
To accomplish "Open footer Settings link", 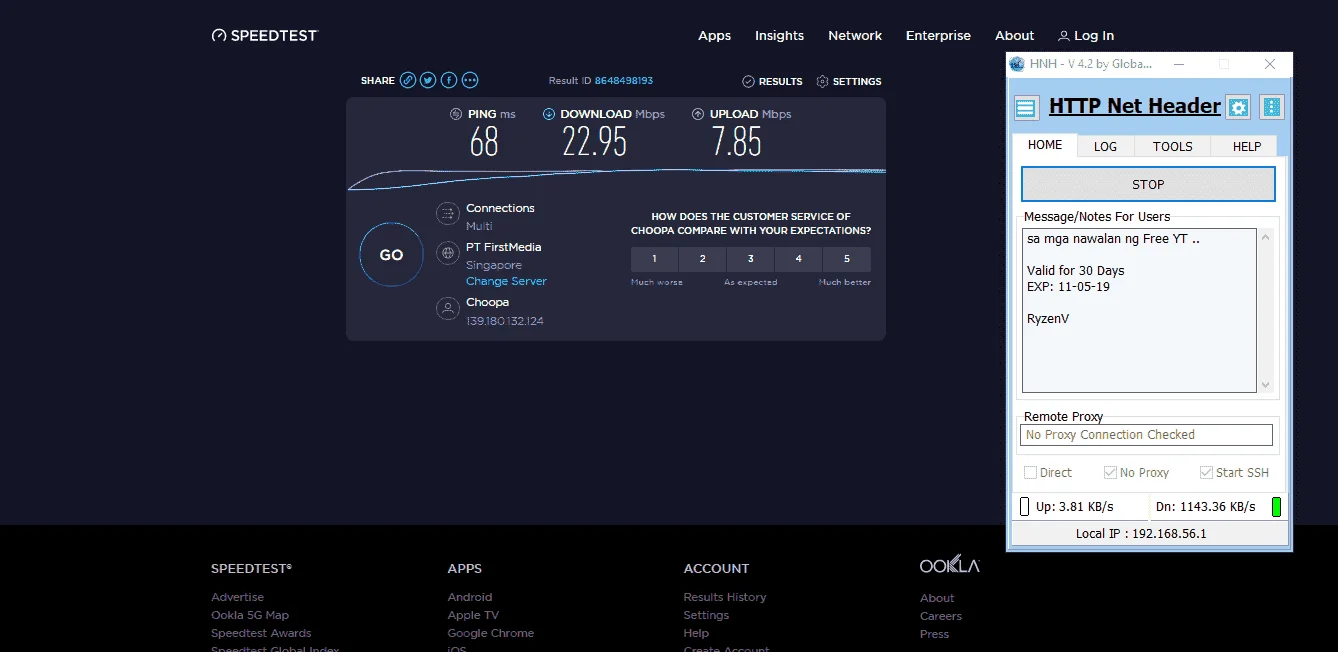I will [x=706, y=615].
